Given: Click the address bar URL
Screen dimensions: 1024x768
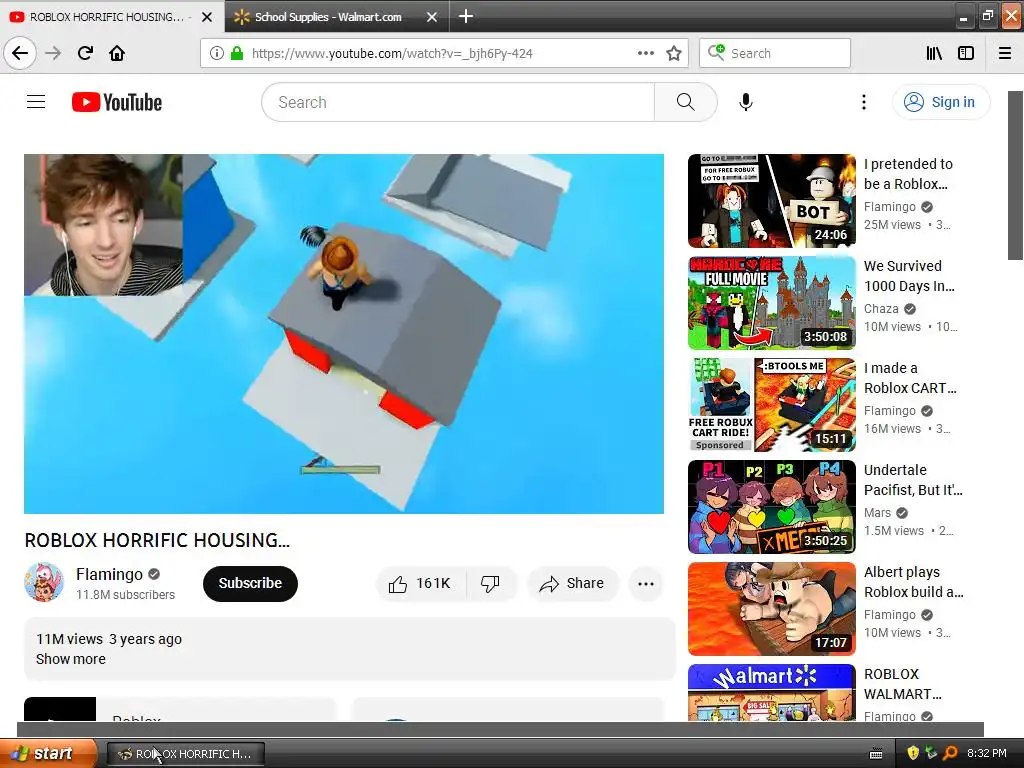Looking at the screenshot, I should (x=392, y=54).
